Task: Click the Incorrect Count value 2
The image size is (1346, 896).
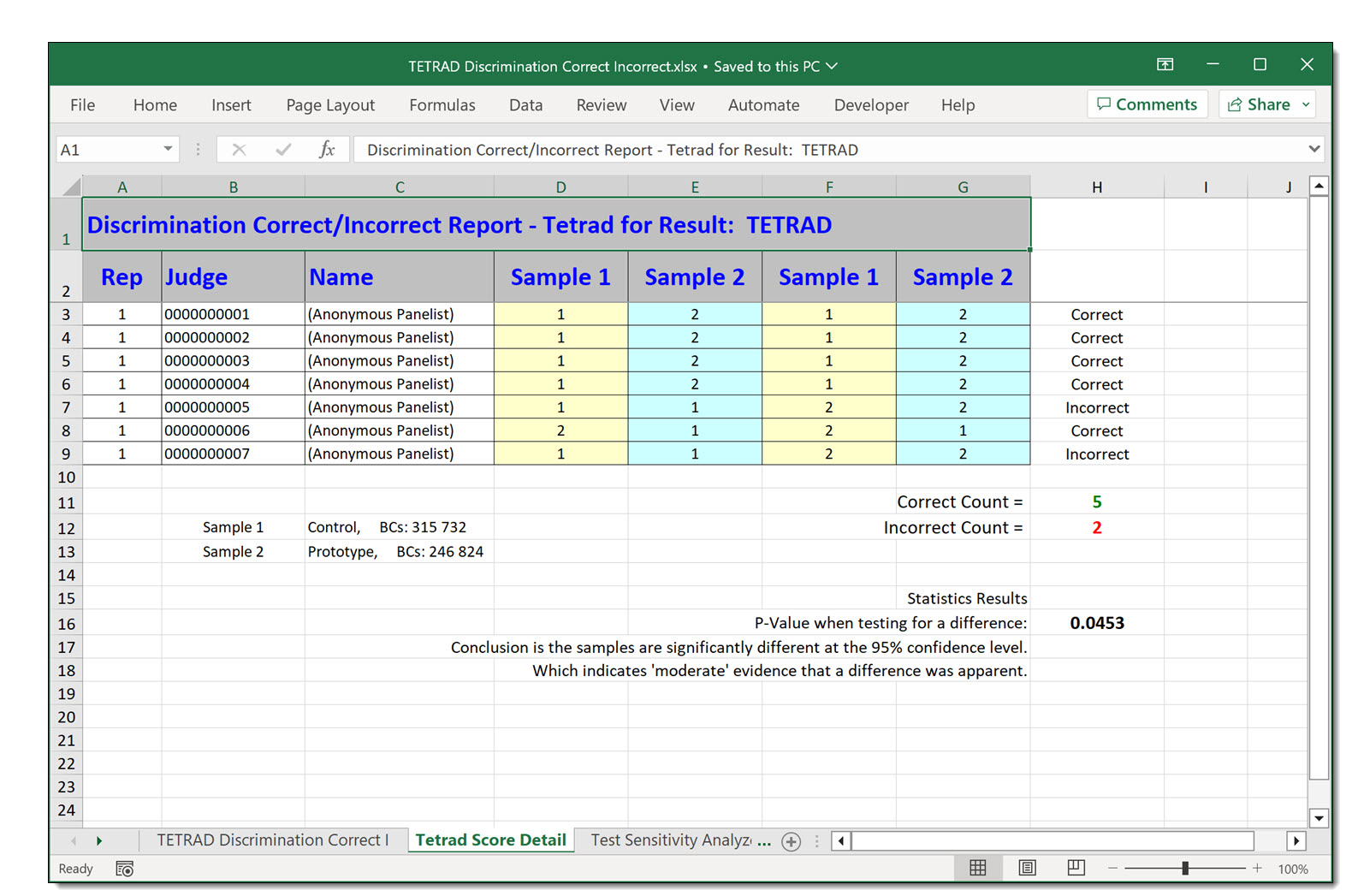Action: pyautogui.click(x=1097, y=527)
